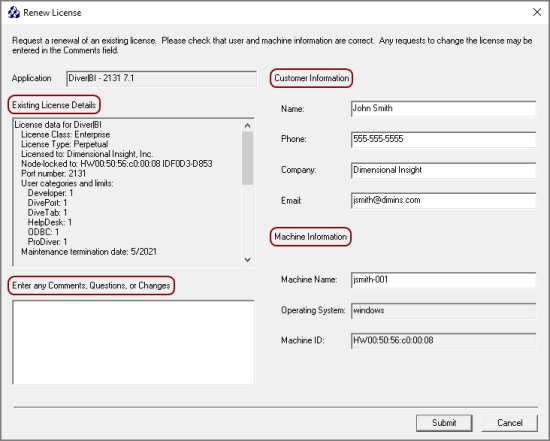The width and height of the screenshot is (550, 441).
Task: Select 'License data for Diver|BI' line
Action: pos(58,125)
